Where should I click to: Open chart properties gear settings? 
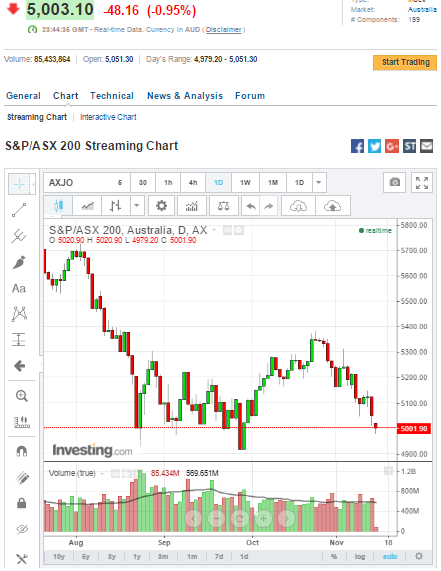(161, 206)
